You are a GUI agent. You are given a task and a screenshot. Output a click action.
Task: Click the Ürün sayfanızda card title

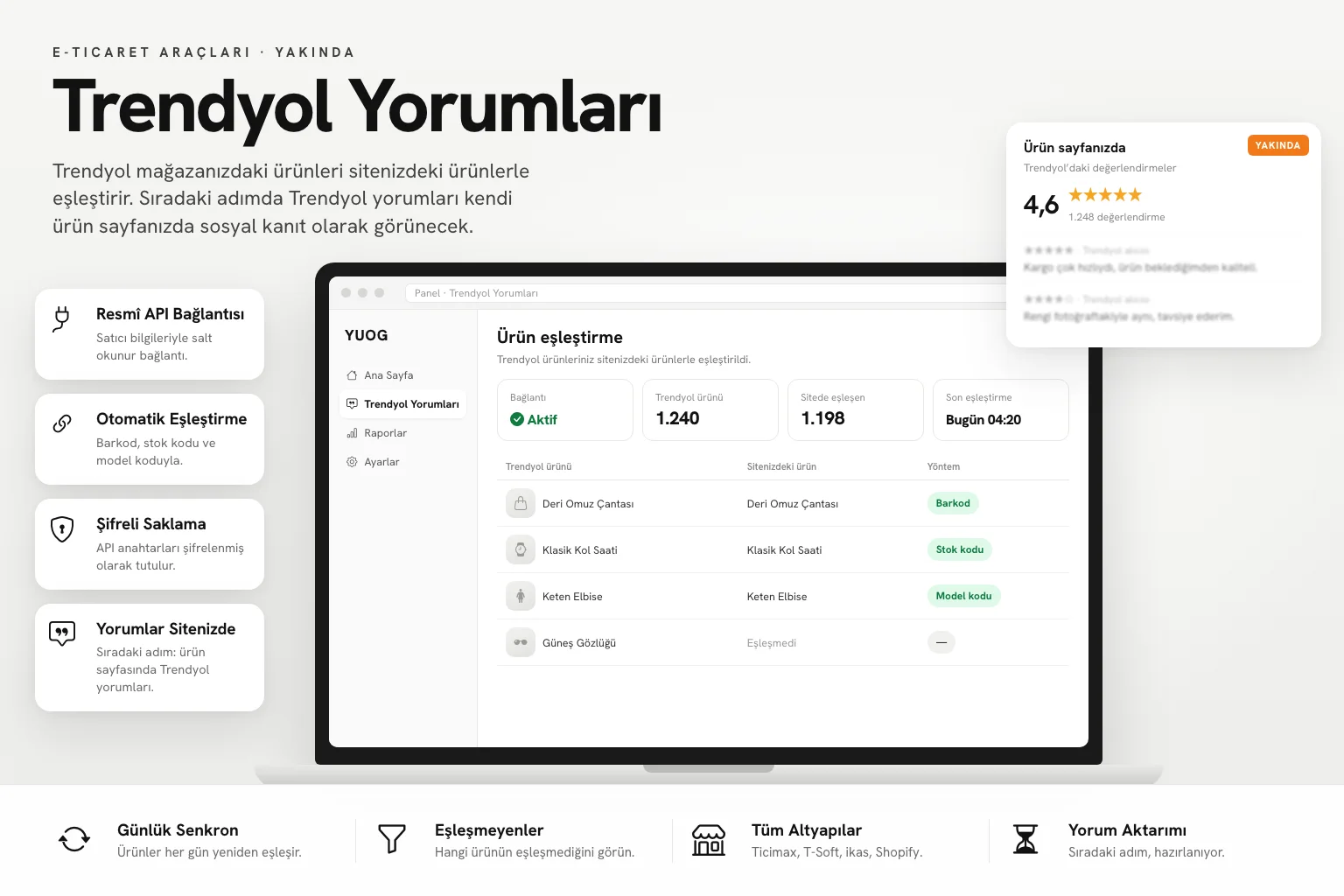tap(1074, 147)
